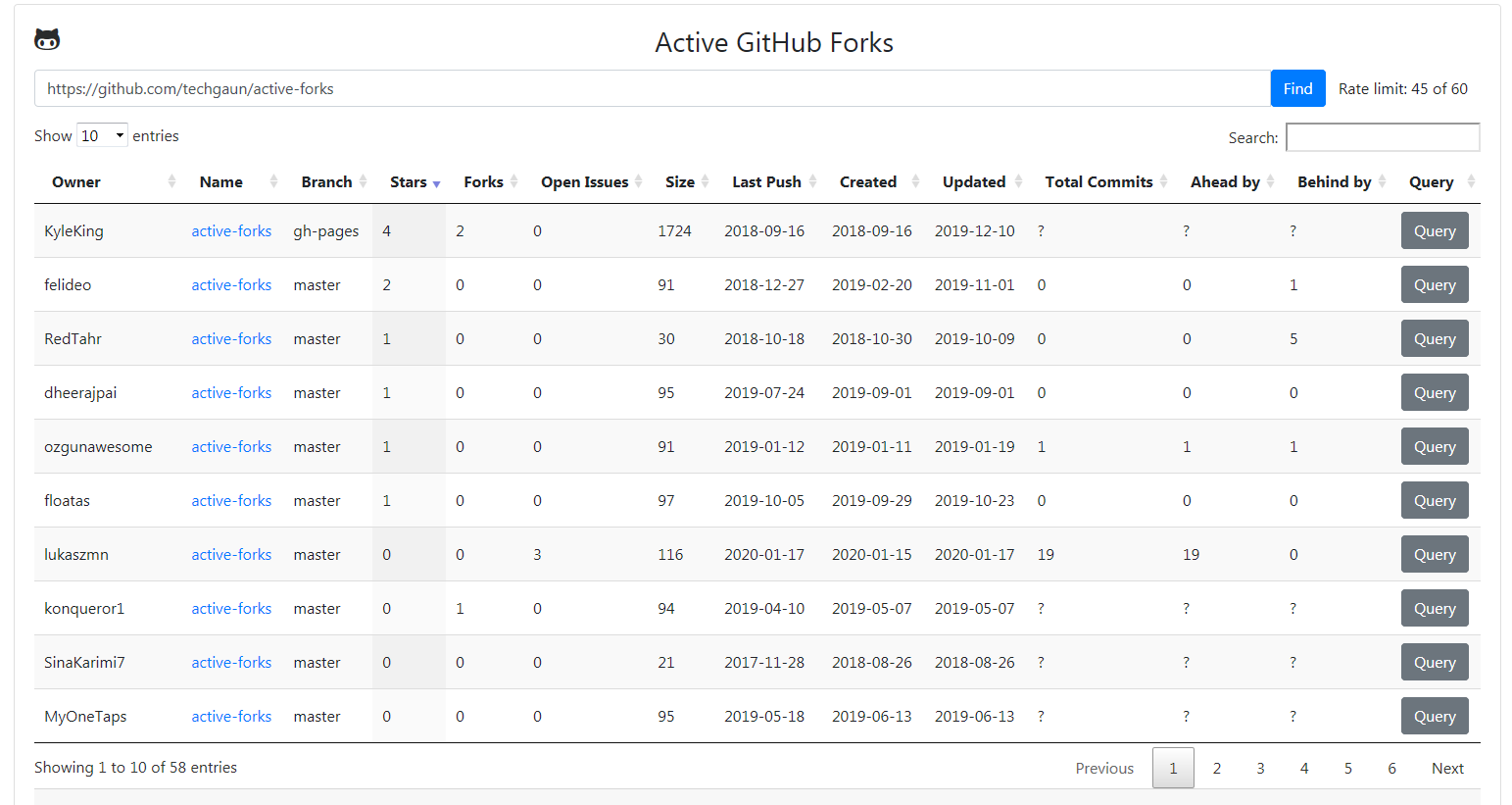Sort table by Ahead by column
Screen dimensions: 1512x805
pyautogui.click(x=1227, y=181)
